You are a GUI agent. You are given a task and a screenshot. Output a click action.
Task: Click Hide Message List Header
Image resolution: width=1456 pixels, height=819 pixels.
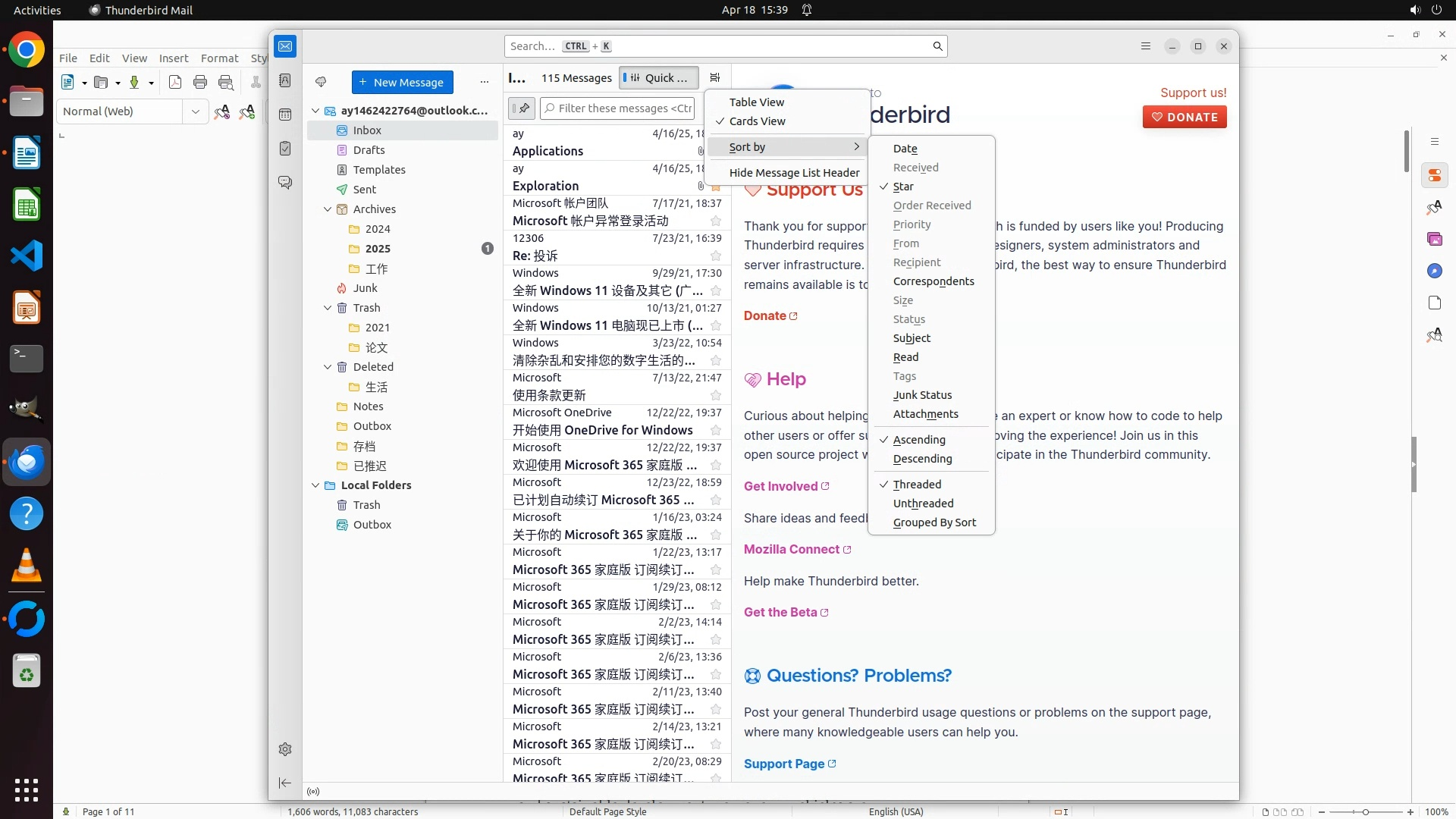[x=794, y=173]
